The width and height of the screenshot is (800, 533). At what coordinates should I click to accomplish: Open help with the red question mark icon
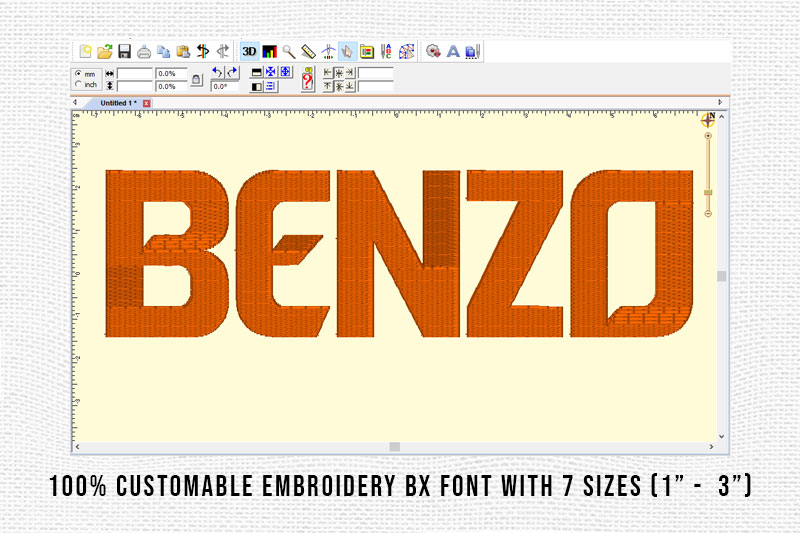(x=307, y=80)
